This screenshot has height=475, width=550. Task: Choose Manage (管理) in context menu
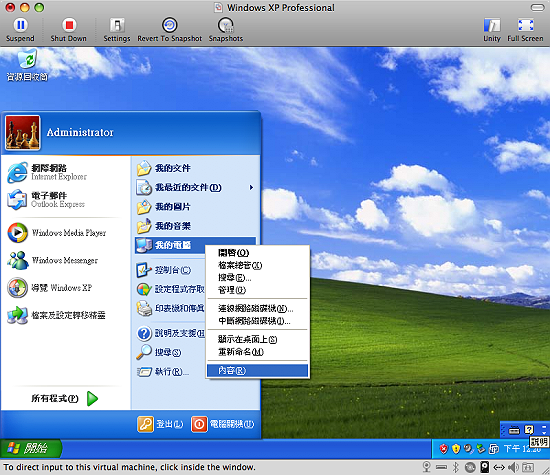pyautogui.click(x=257, y=290)
